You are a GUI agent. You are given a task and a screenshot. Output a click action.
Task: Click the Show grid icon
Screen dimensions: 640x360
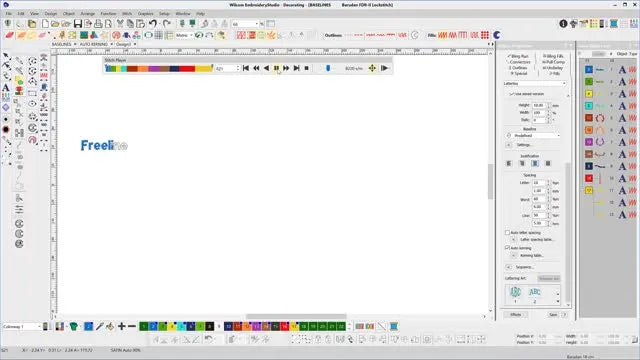click(158, 35)
